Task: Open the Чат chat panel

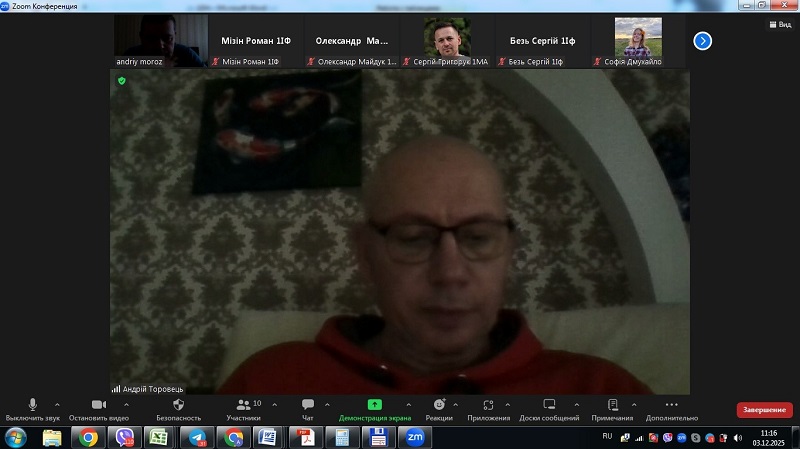Action: [x=308, y=405]
